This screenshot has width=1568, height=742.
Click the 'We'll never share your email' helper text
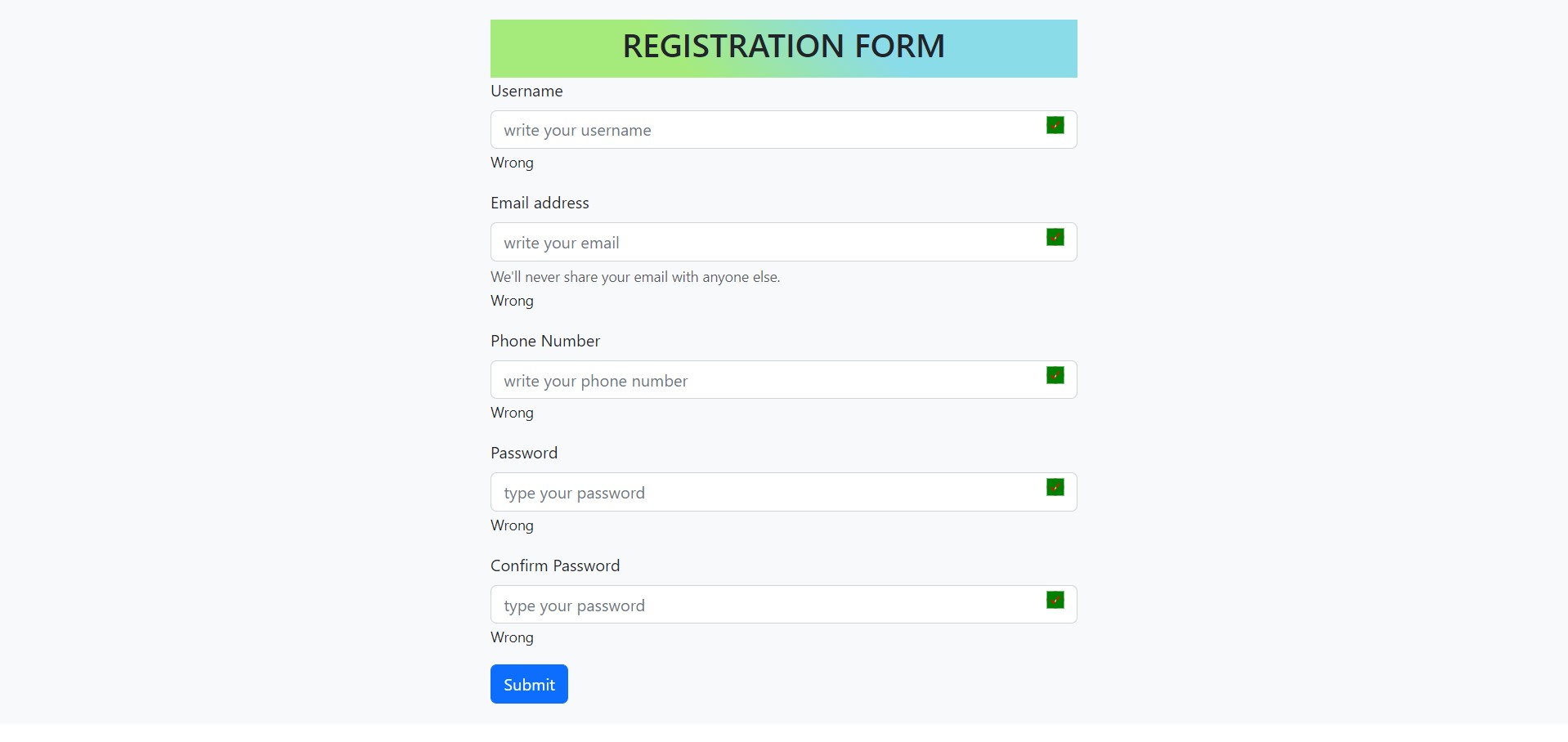(x=635, y=277)
